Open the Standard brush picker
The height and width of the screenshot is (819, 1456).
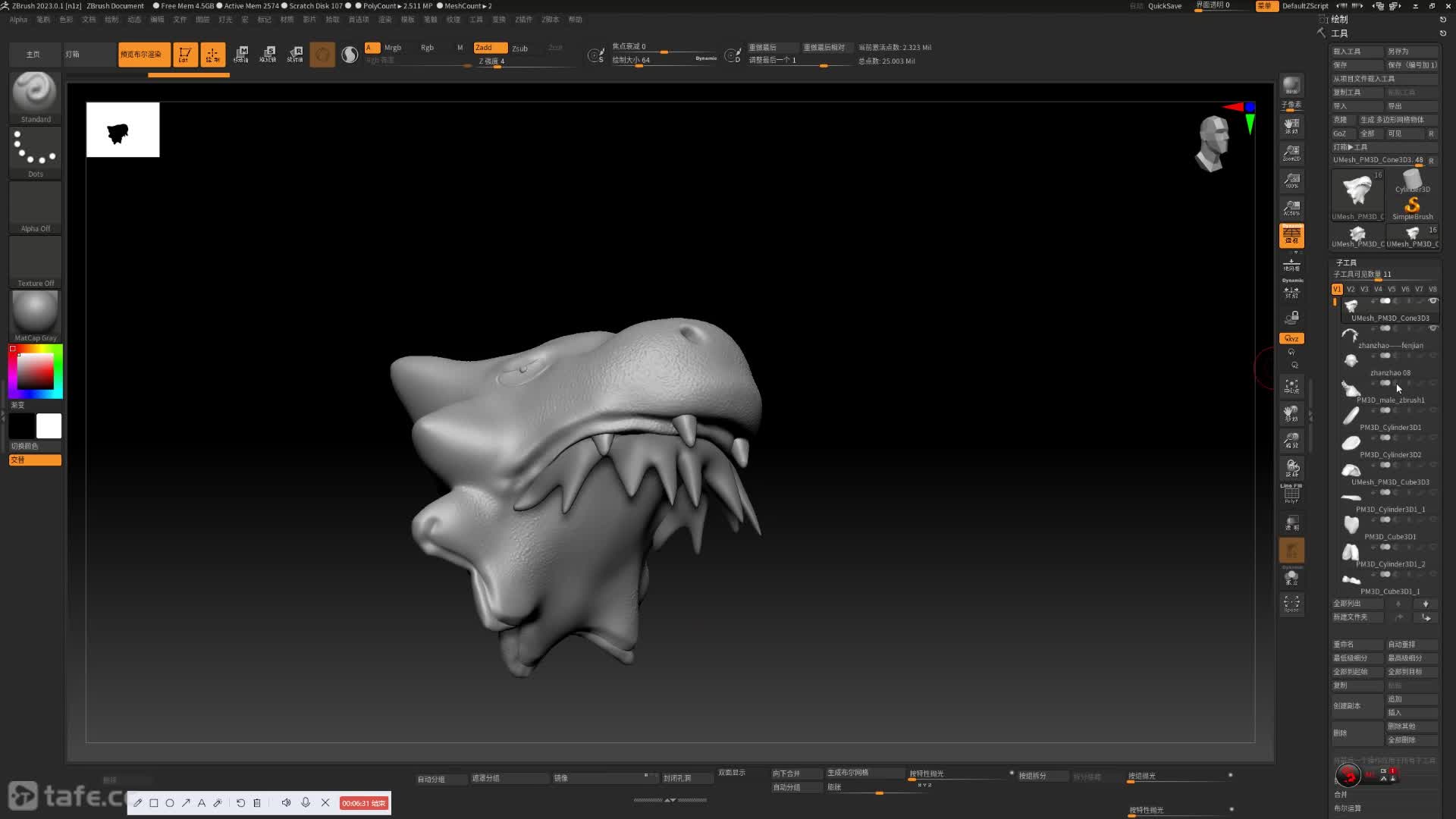click(x=36, y=97)
